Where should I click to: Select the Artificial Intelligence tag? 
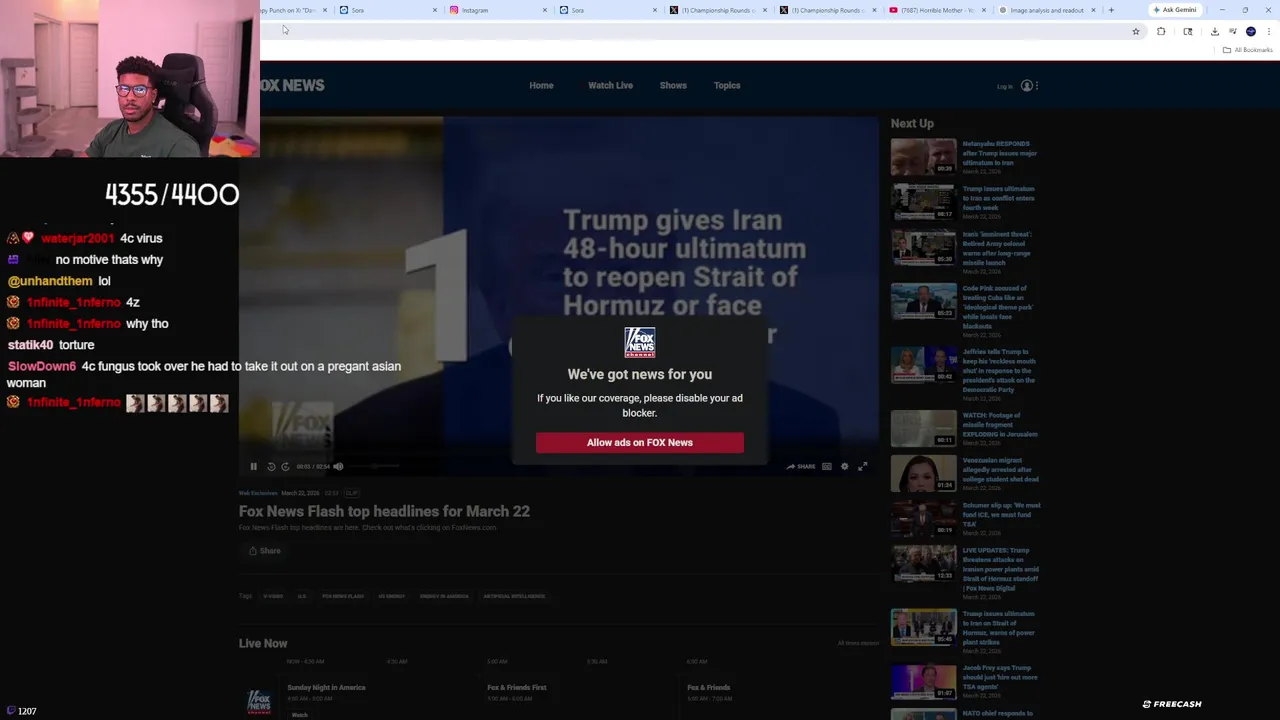click(514, 596)
